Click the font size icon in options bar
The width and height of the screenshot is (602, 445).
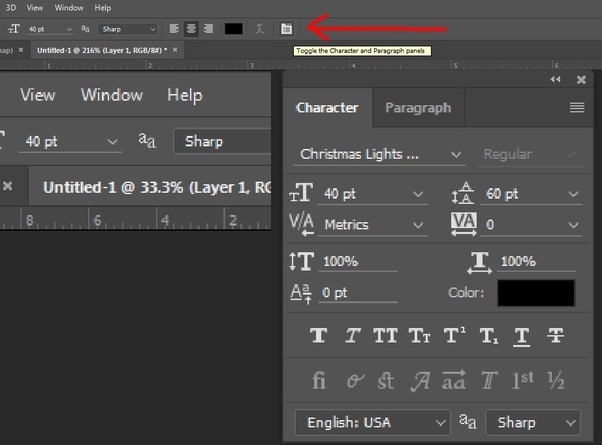coord(14,29)
